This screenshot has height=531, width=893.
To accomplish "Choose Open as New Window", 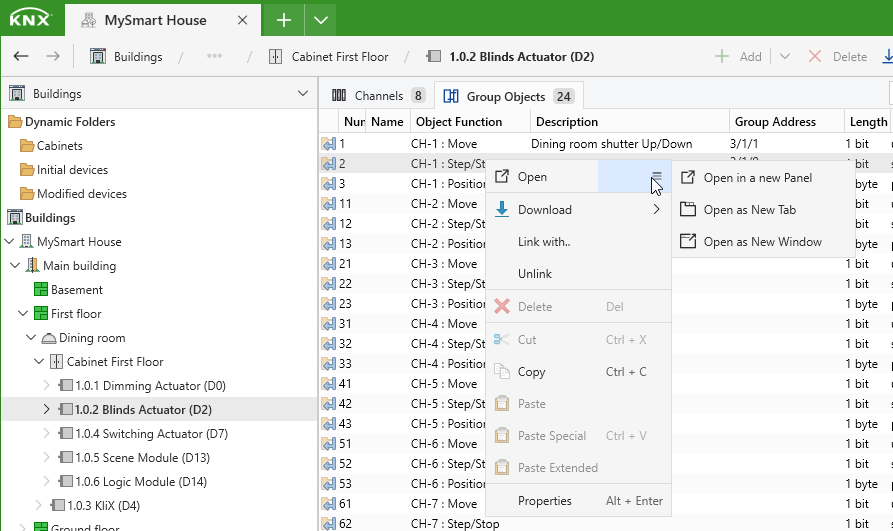I will click(763, 242).
